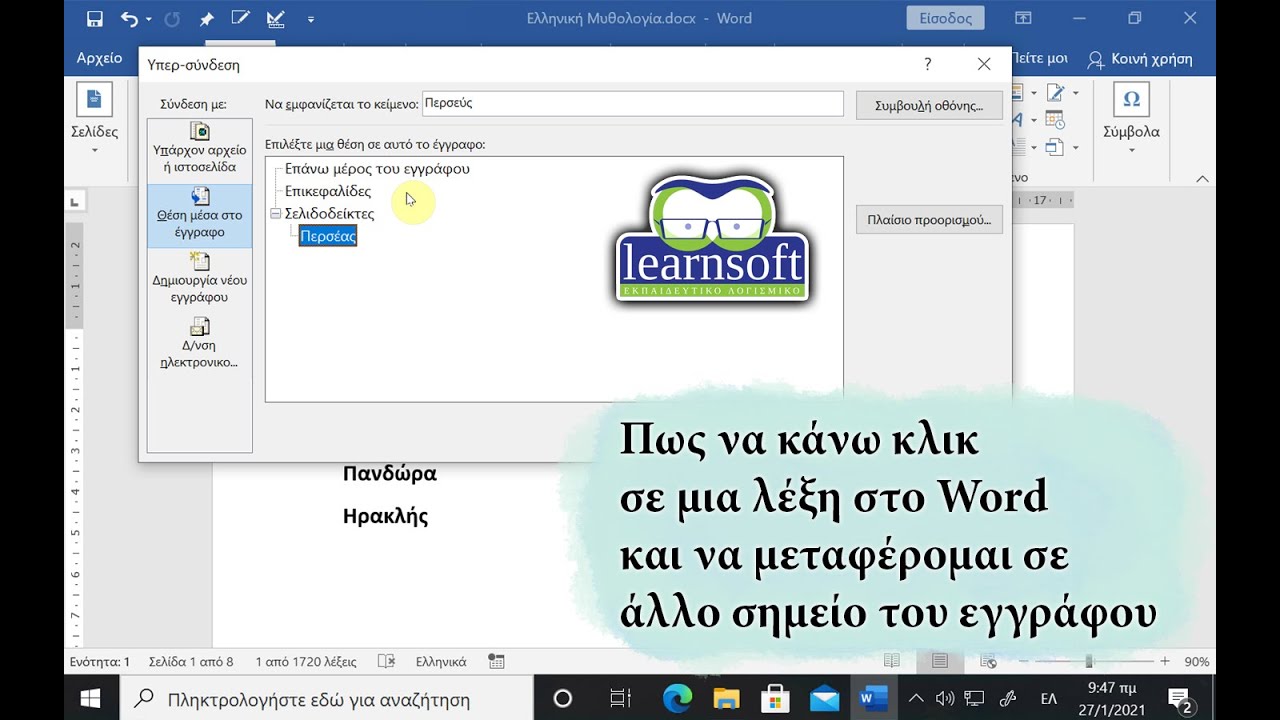Open the Mail app from the taskbar
The width and height of the screenshot is (1280, 720).
(824, 698)
